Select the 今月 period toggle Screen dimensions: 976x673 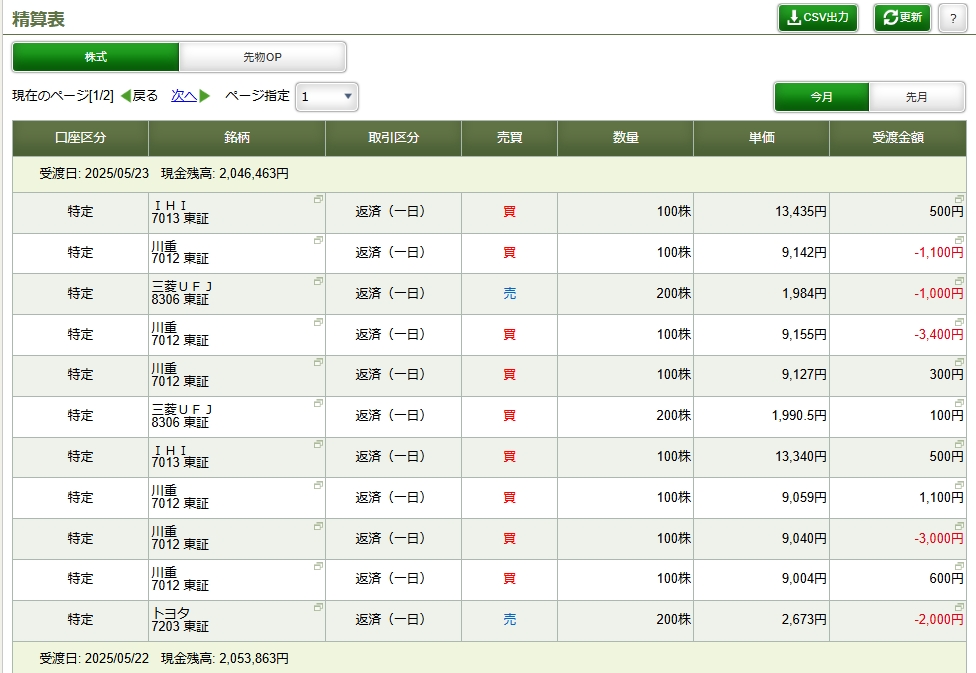821,97
